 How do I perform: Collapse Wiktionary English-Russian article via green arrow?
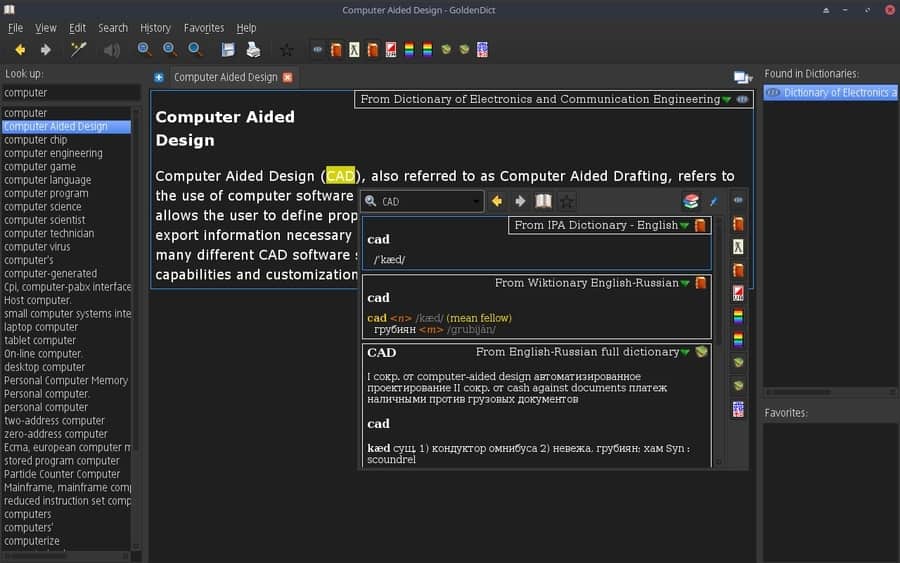tap(685, 283)
